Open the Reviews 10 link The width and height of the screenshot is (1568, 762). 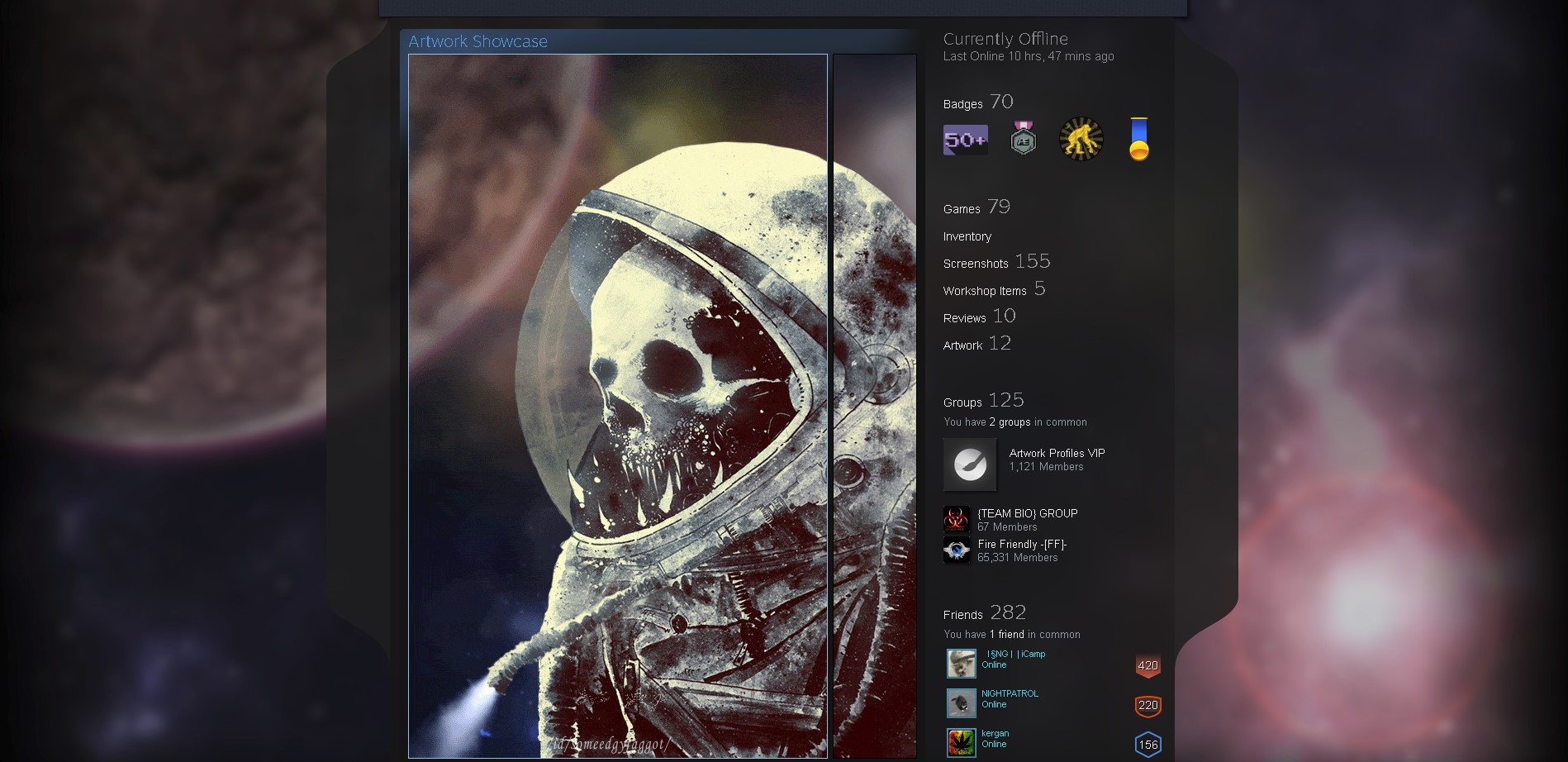pyautogui.click(x=980, y=317)
